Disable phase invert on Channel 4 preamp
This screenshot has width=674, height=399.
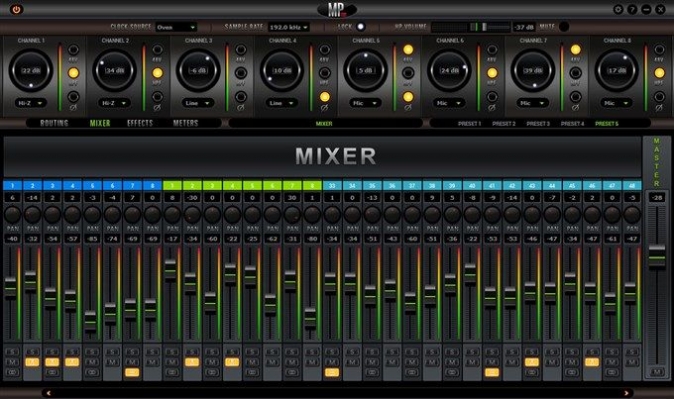point(325,97)
